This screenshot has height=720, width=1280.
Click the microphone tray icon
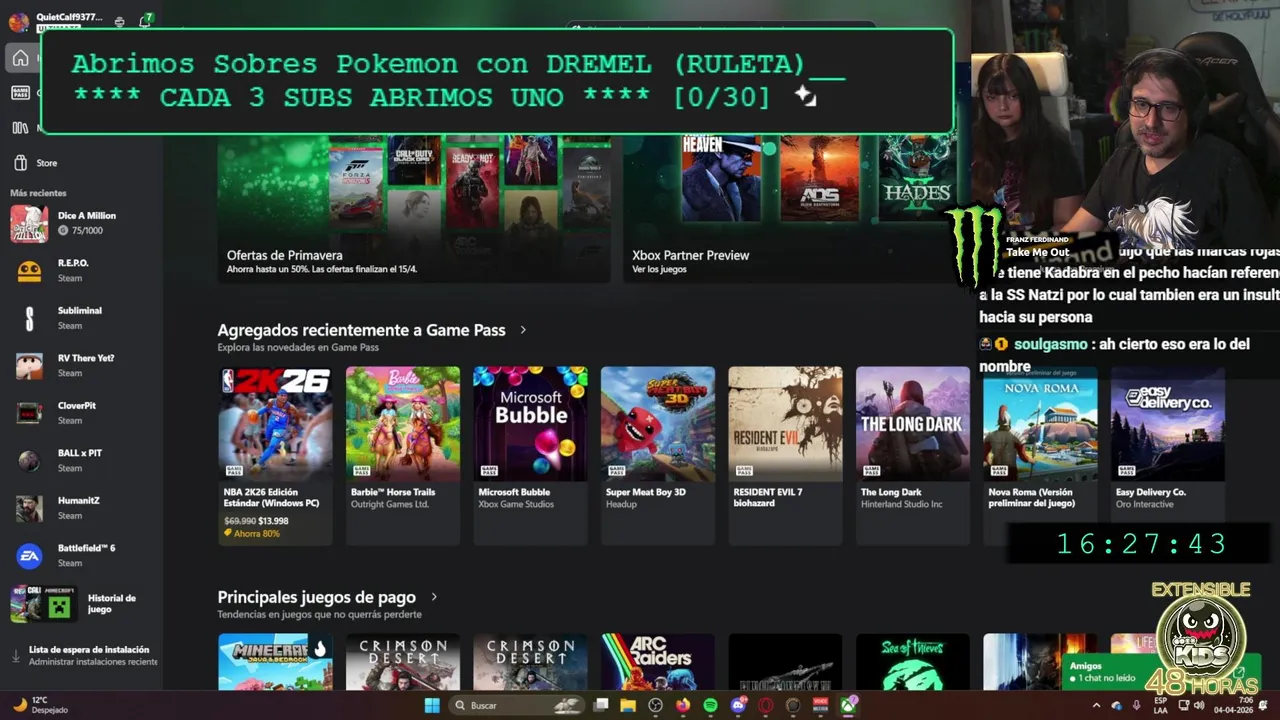[x=1137, y=705]
